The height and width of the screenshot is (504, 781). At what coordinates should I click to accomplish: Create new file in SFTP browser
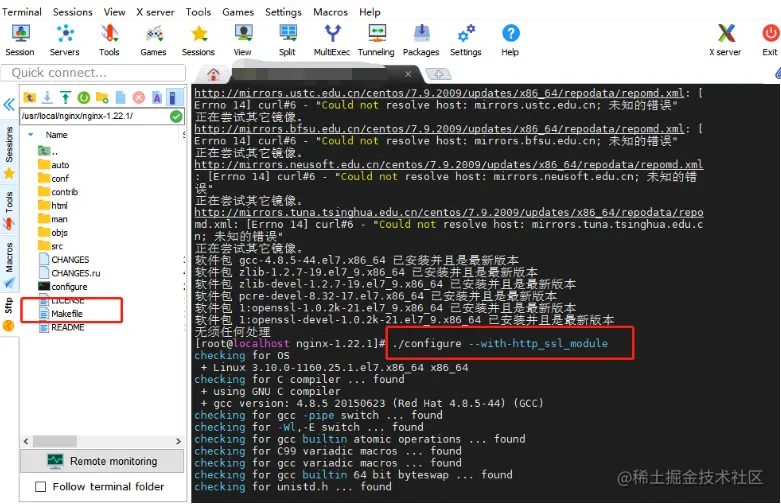(x=121, y=98)
